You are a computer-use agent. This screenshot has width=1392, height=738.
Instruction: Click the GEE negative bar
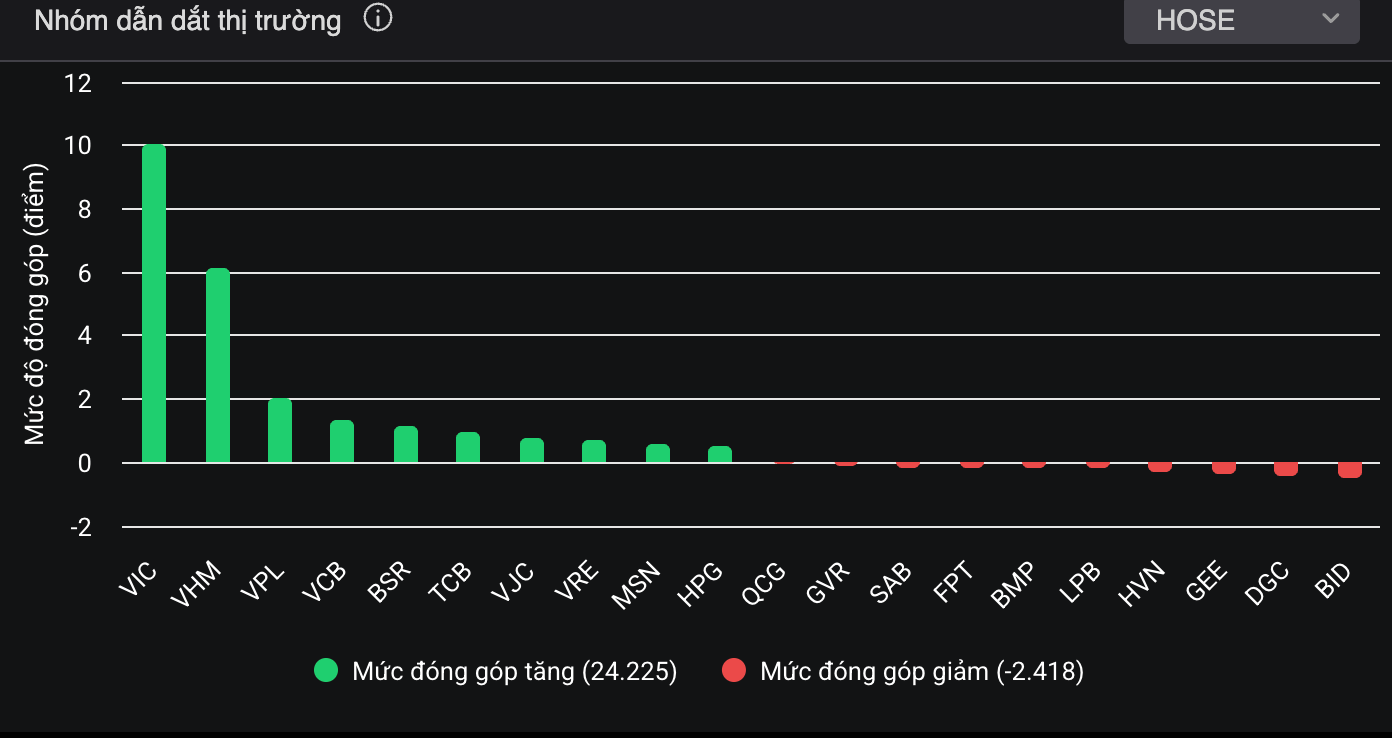click(x=1224, y=468)
